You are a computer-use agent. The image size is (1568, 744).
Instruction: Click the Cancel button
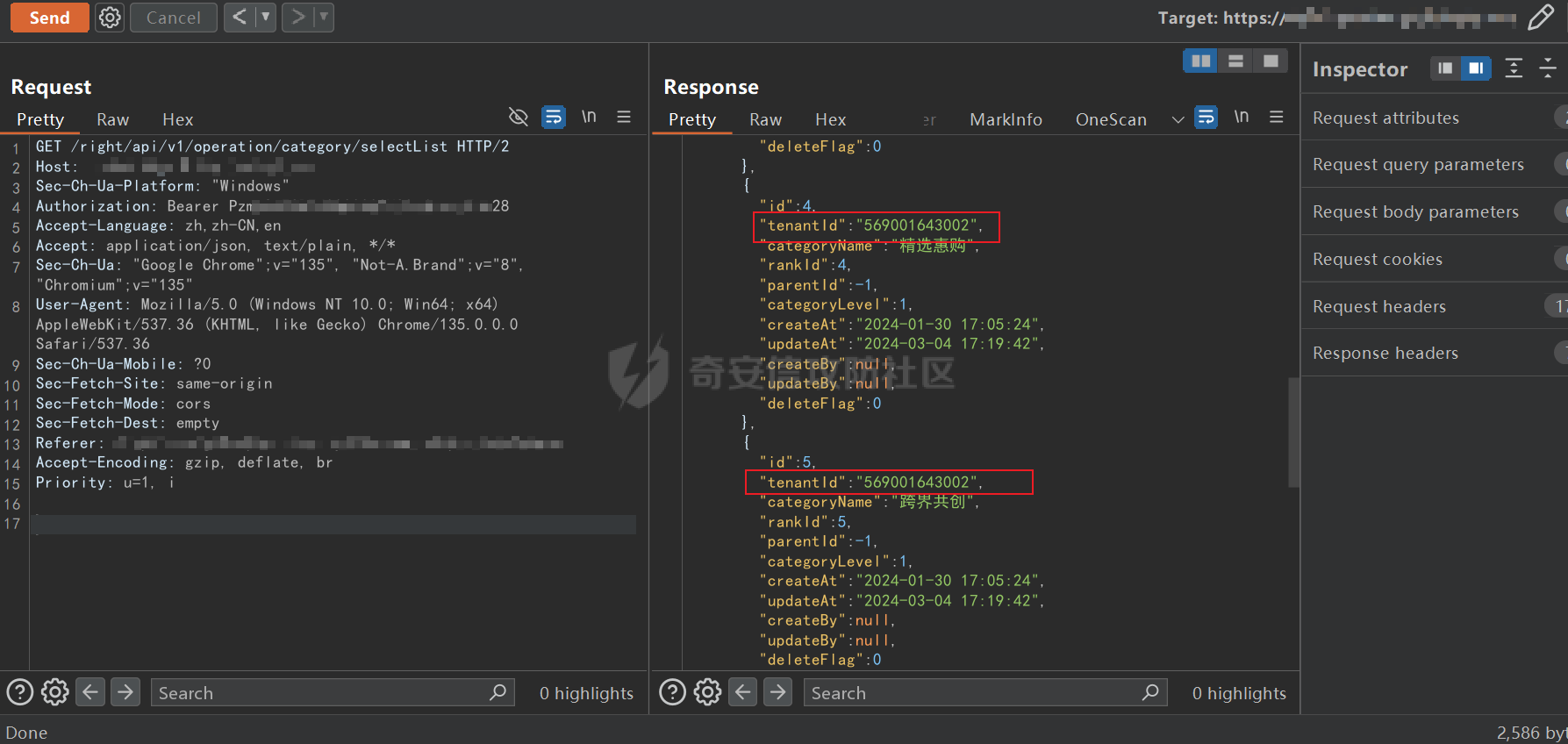click(x=173, y=18)
